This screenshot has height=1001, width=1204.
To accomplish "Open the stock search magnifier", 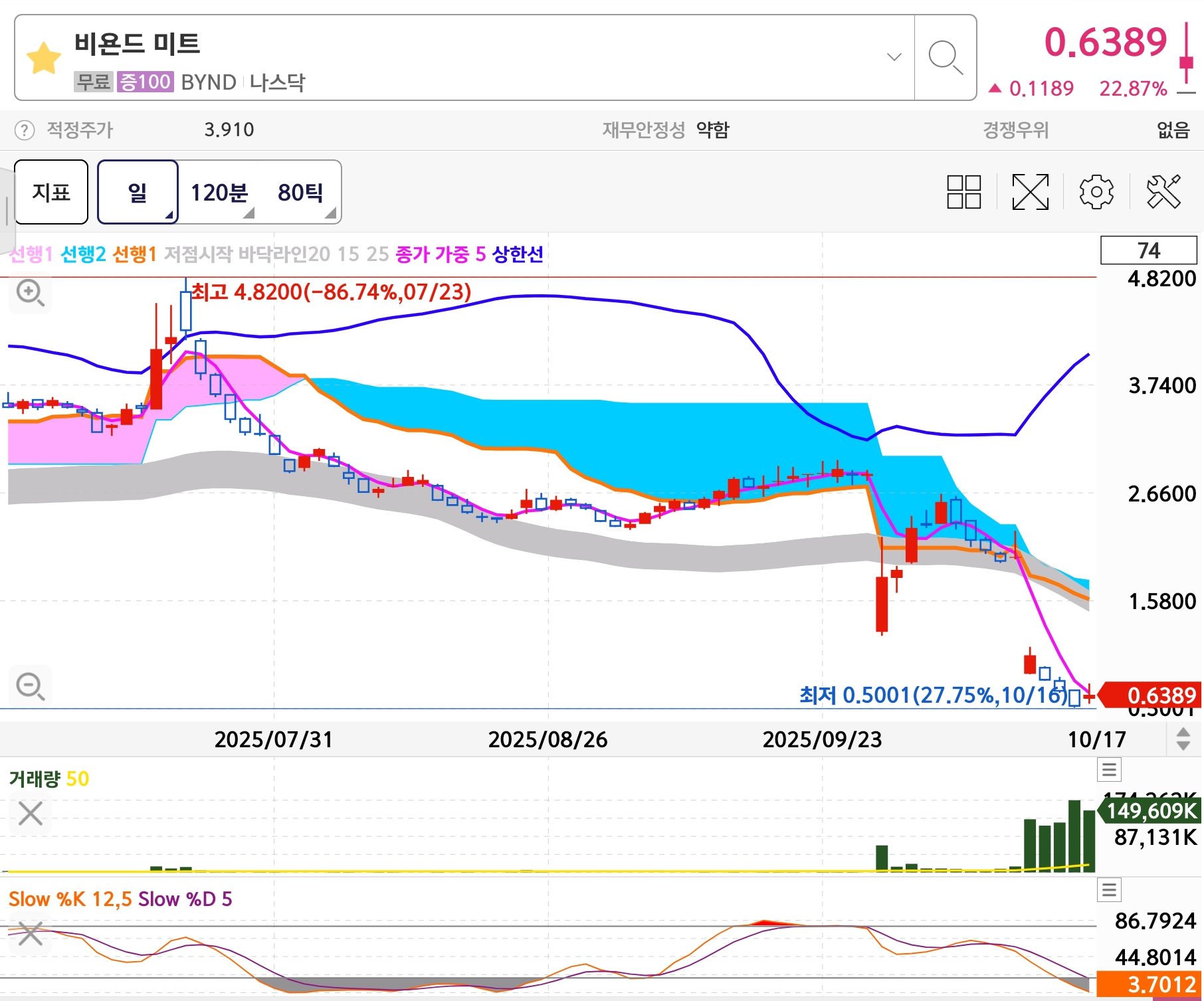I will tap(946, 58).
